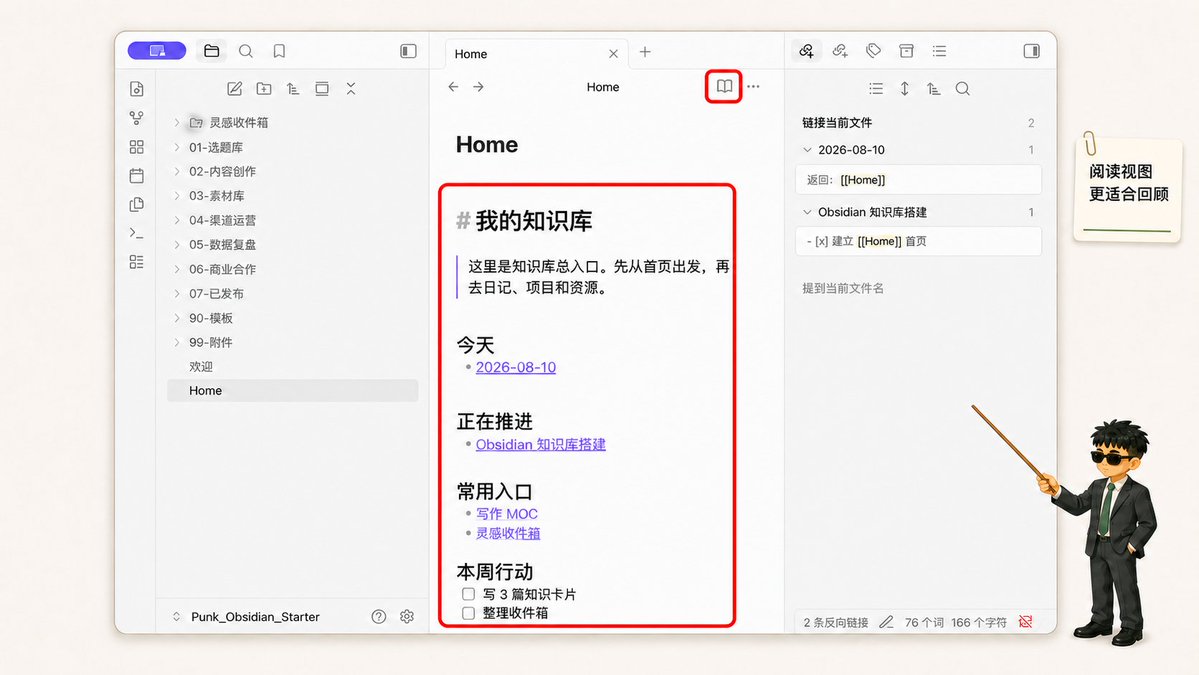The height and width of the screenshot is (675, 1199).
Task: Insert template via ribbon copy icon
Action: tap(136, 204)
